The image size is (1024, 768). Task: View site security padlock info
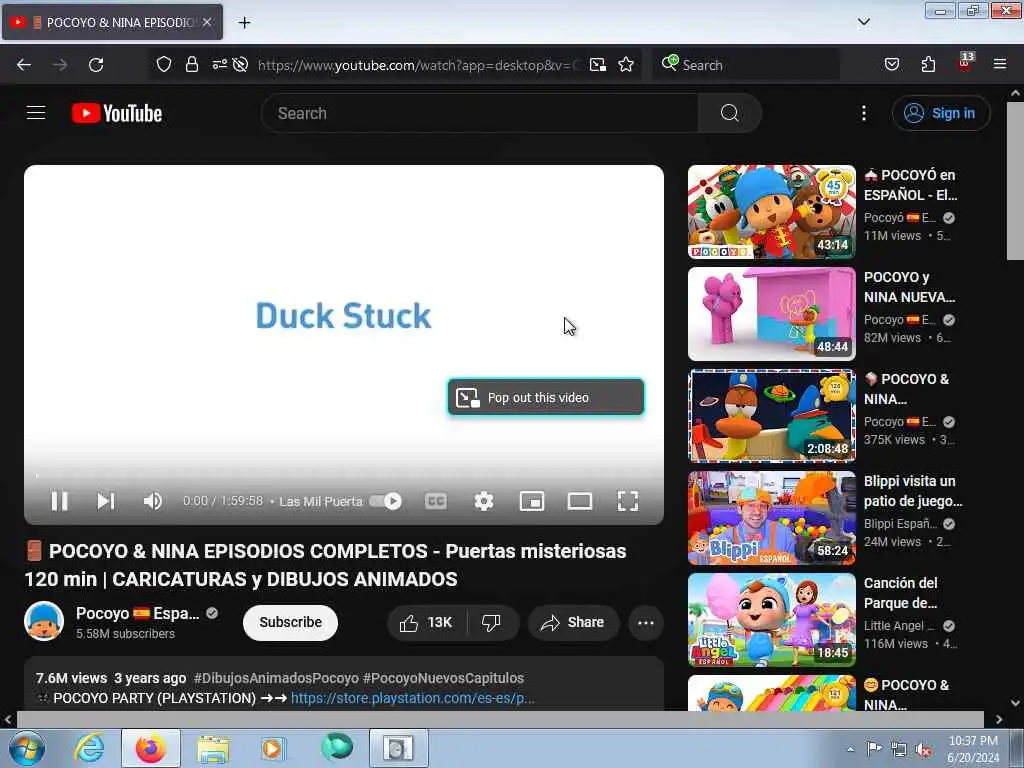coord(191,65)
